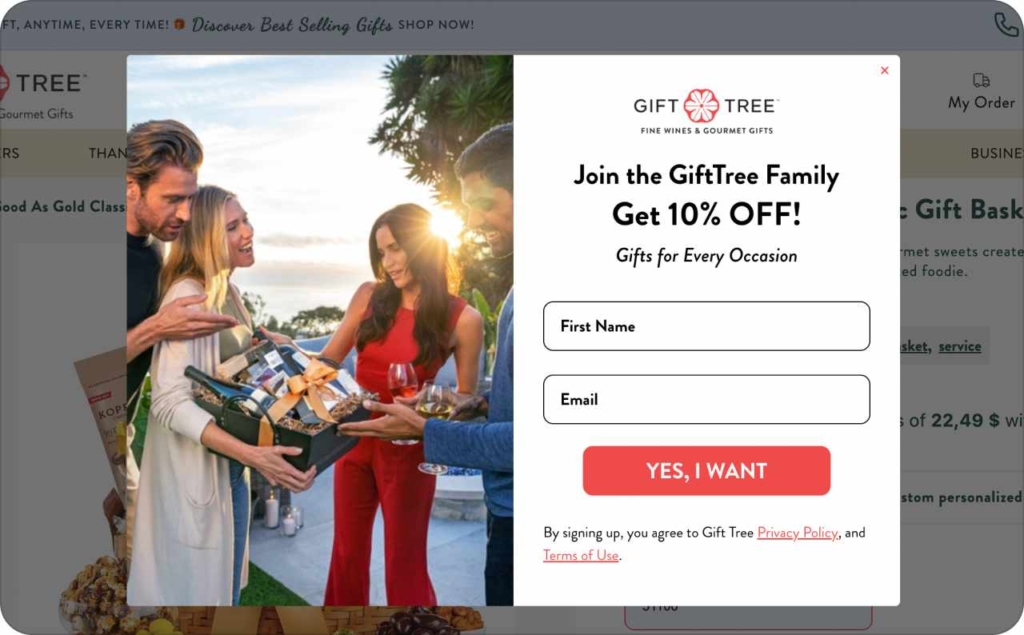Open the Privacy Policy link
This screenshot has width=1024, height=635.
tap(797, 533)
